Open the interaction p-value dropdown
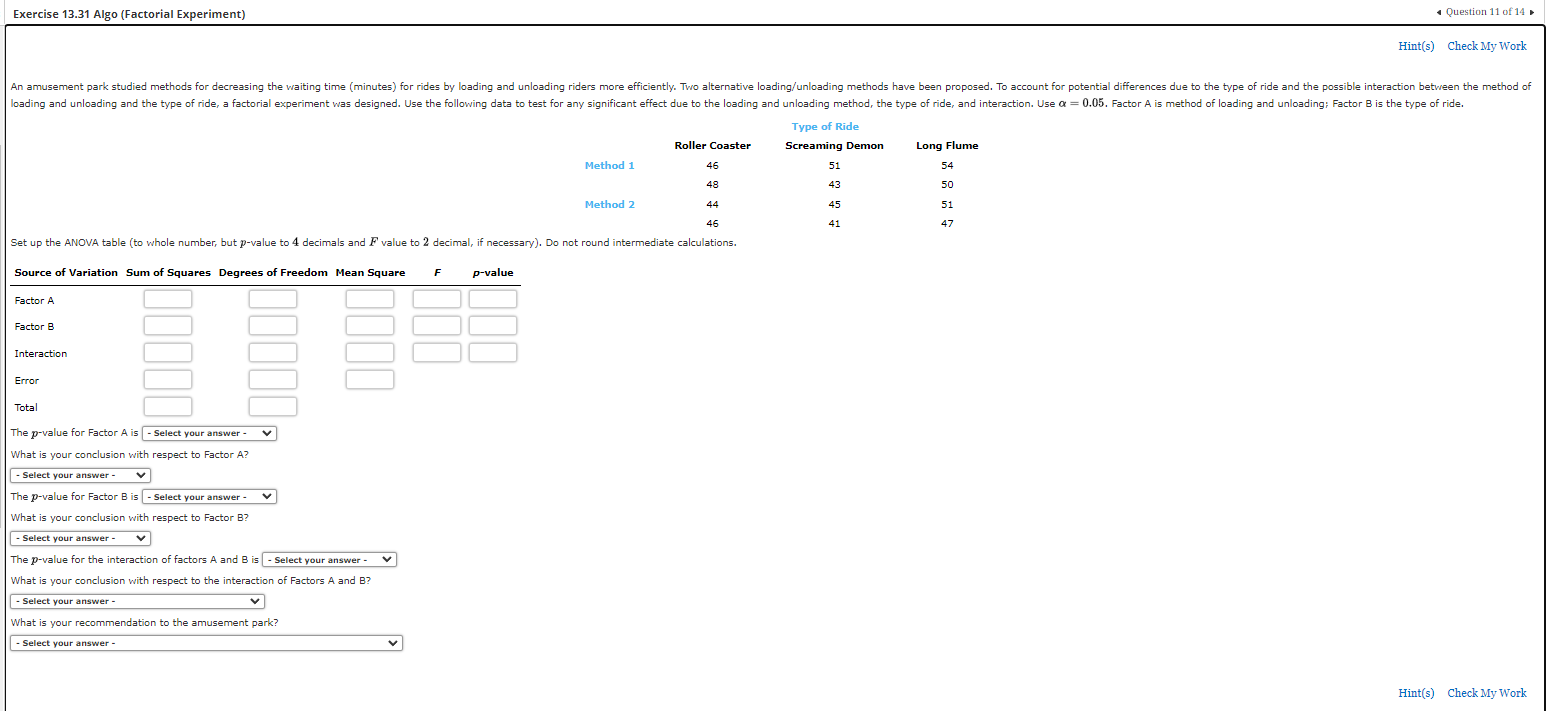Screen dimensions: 1567x711 [x=328, y=559]
